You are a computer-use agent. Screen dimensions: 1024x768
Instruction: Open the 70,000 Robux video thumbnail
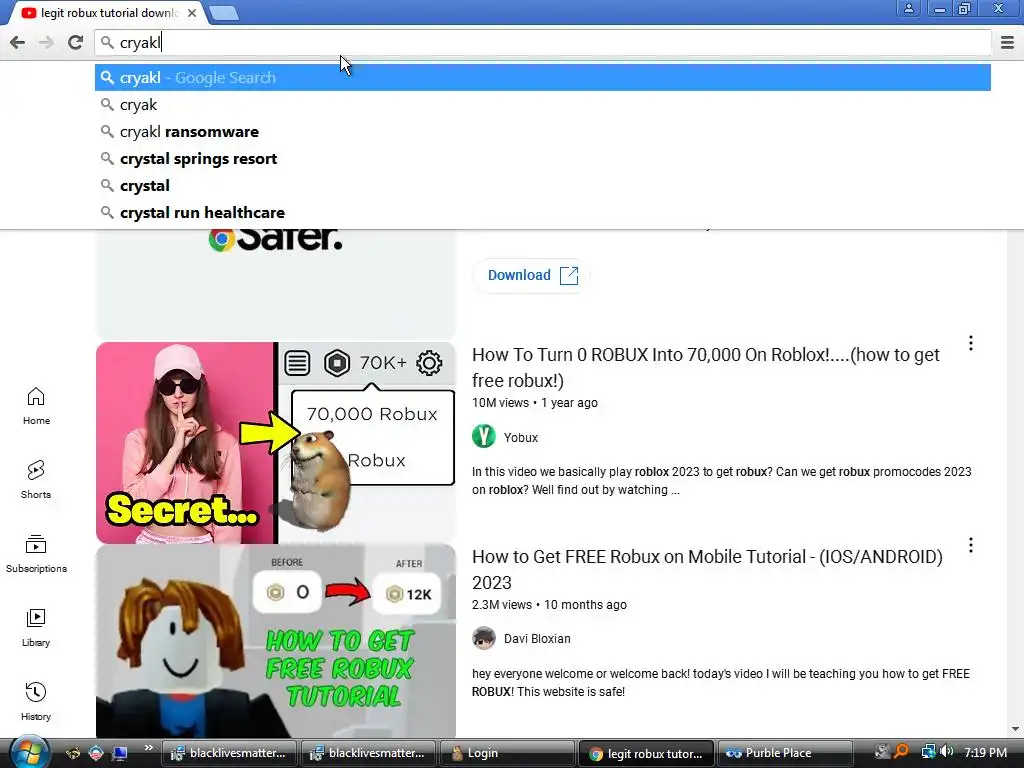tap(276, 443)
